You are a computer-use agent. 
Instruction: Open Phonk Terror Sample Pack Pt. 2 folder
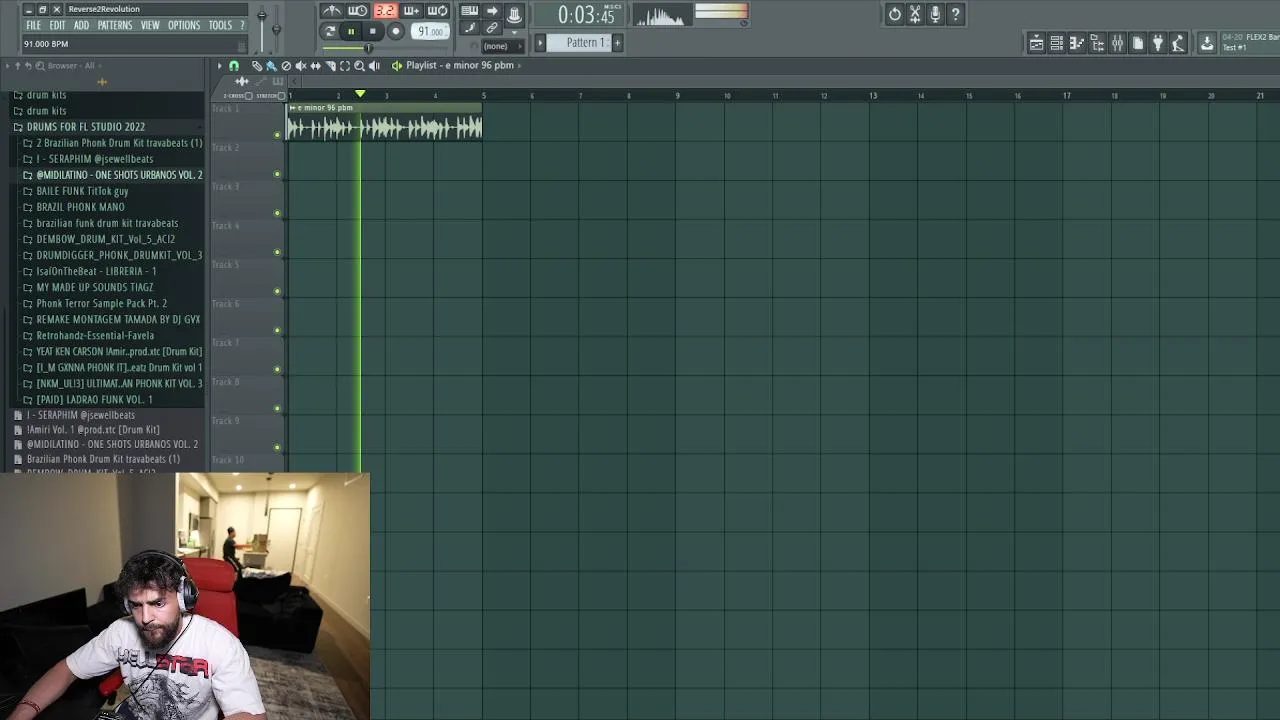pyautogui.click(x=101, y=303)
